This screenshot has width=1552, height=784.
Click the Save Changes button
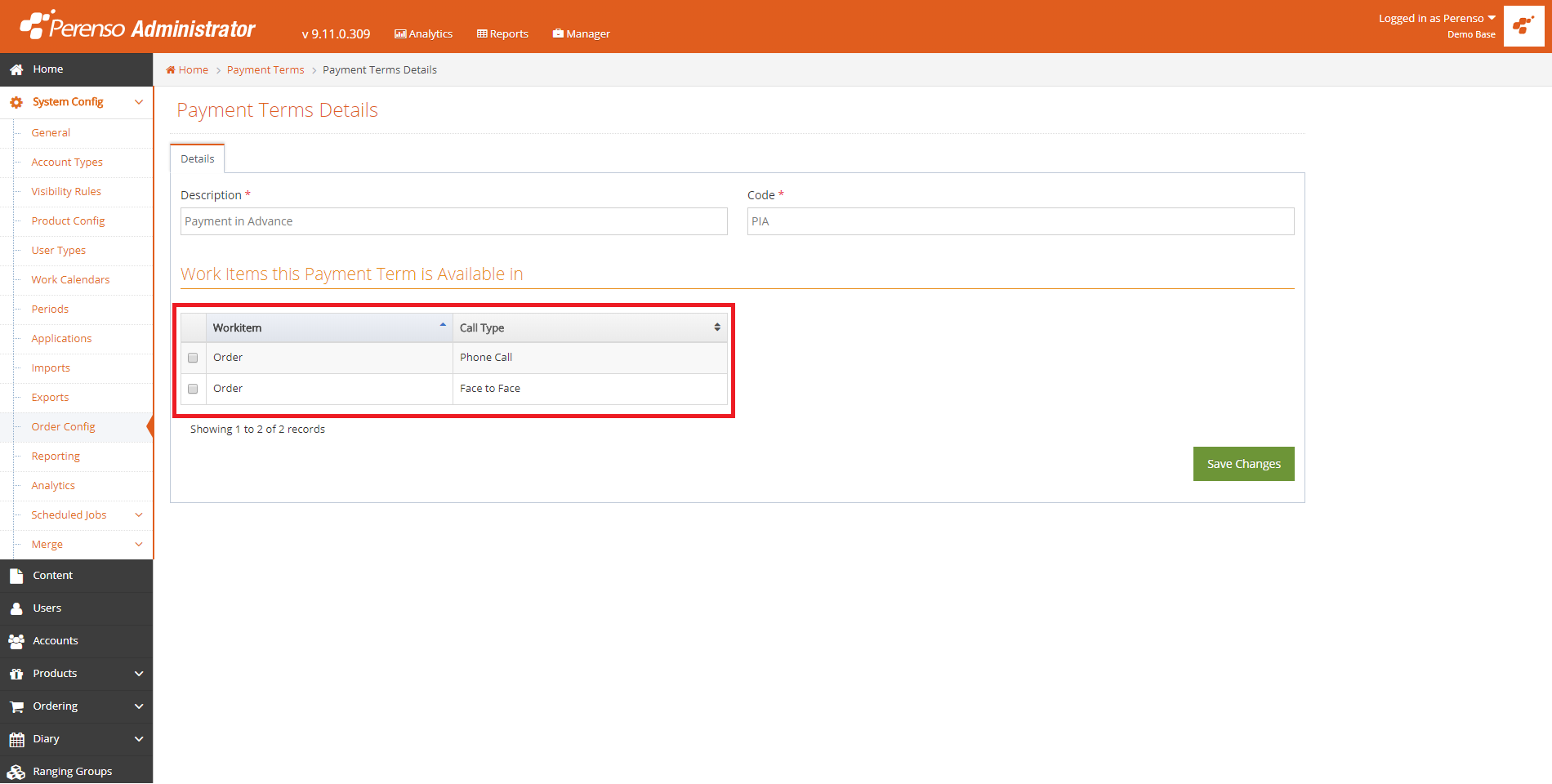pyautogui.click(x=1243, y=464)
